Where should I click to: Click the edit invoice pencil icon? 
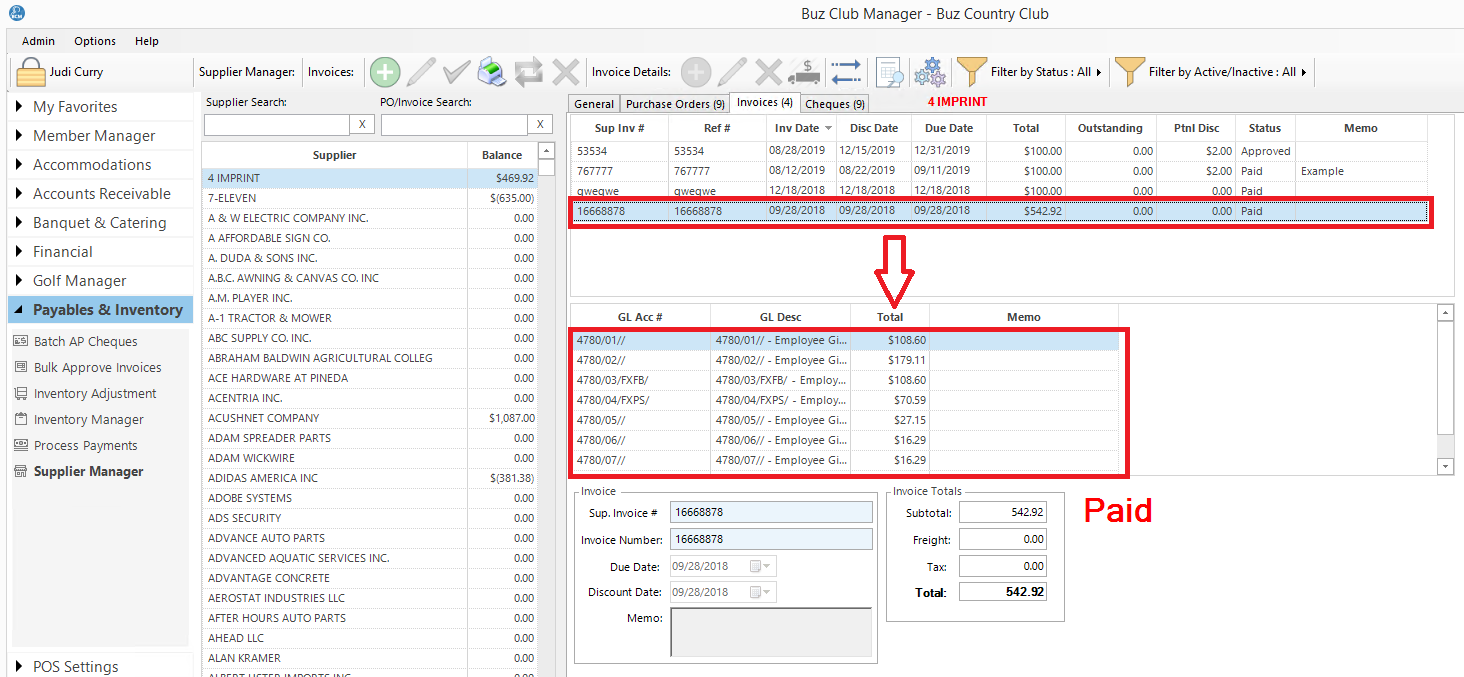coord(421,72)
